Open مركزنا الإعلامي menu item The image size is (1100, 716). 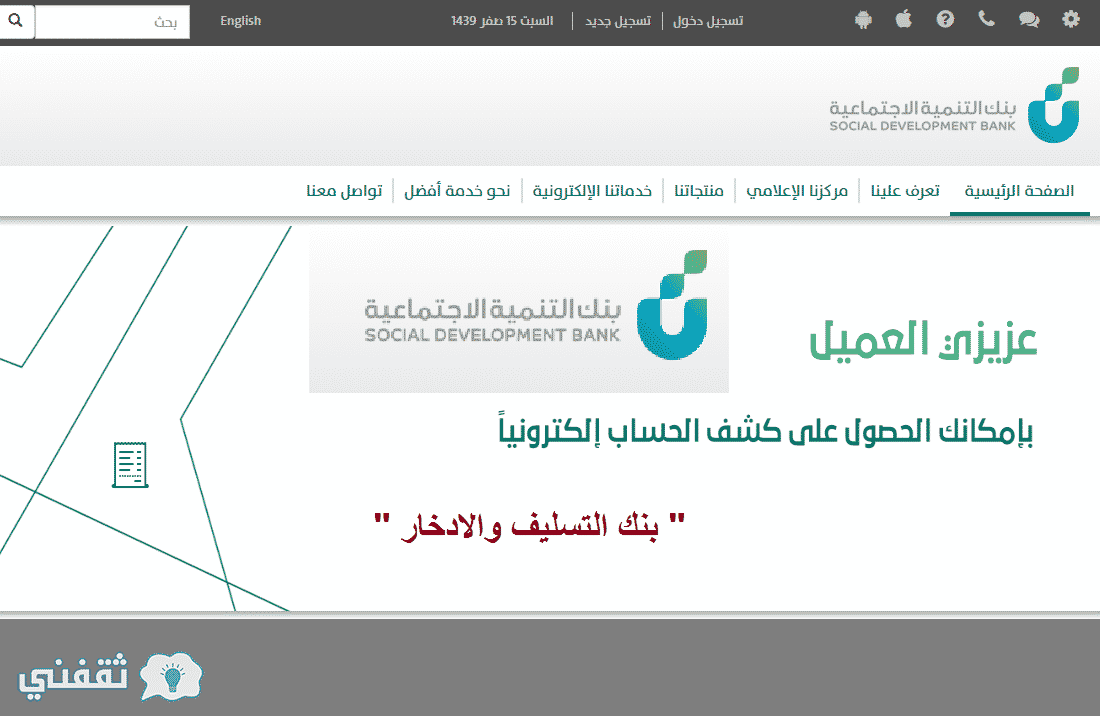pyautogui.click(x=797, y=191)
